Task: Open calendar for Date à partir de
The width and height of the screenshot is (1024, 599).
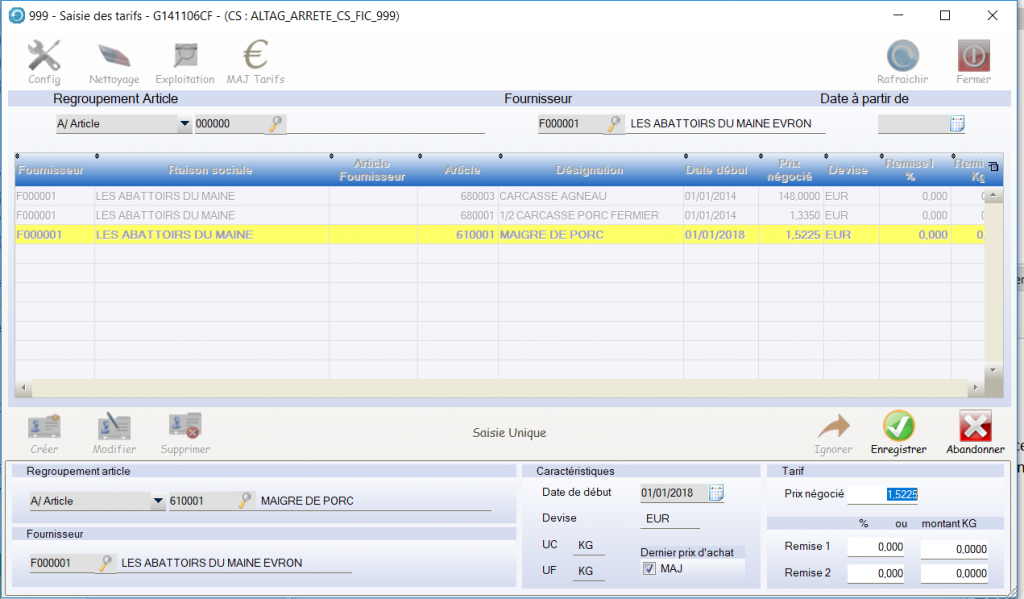Action: [x=956, y=124]
